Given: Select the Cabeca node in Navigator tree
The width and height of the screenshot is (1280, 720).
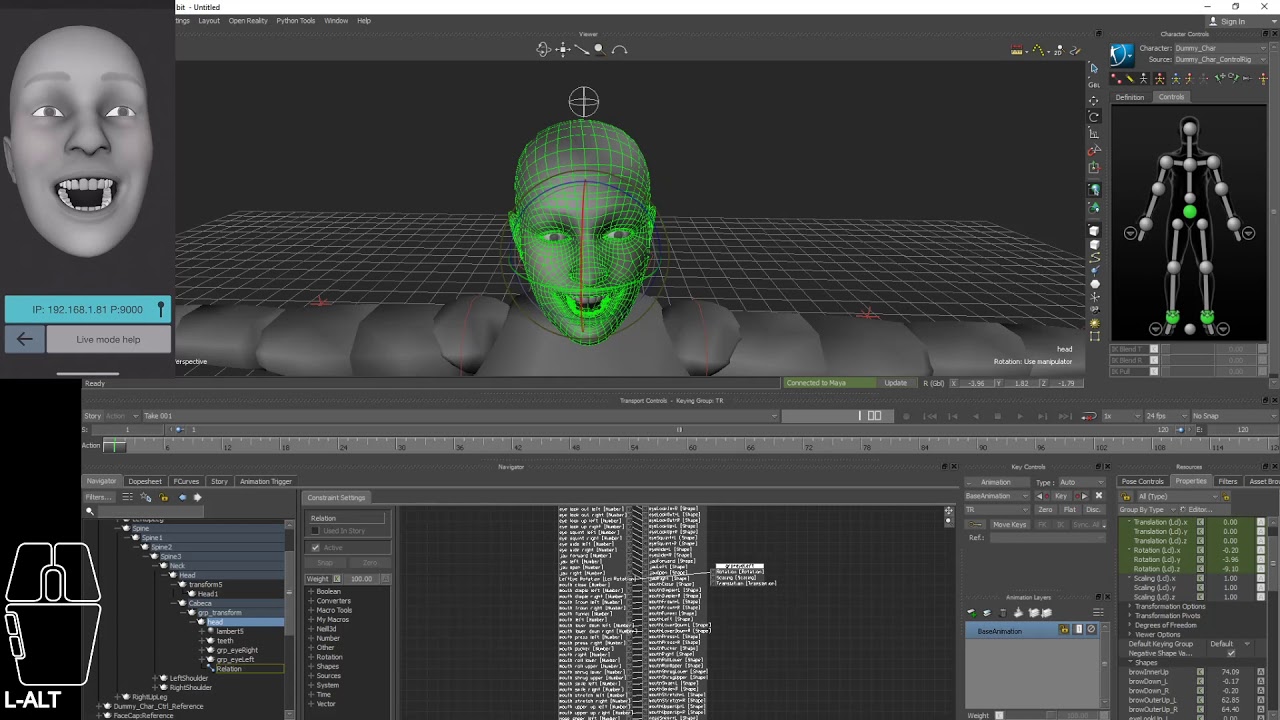Looking at the screenshot, I should click(200, 603).
